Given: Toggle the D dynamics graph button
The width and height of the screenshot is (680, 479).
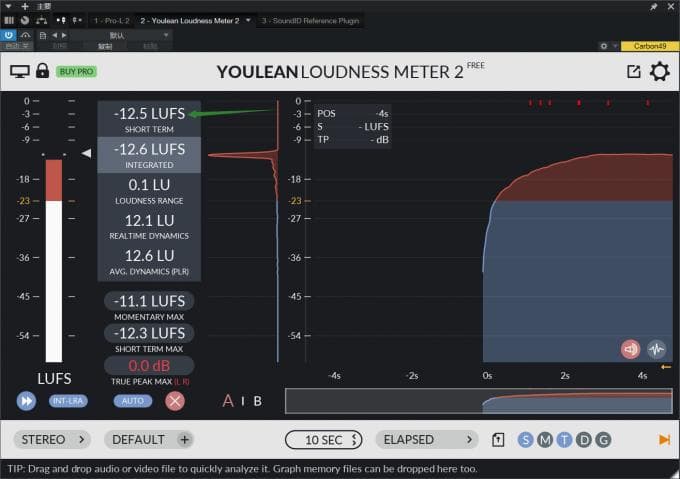Looking at the screenshot, I should [584, 440].
